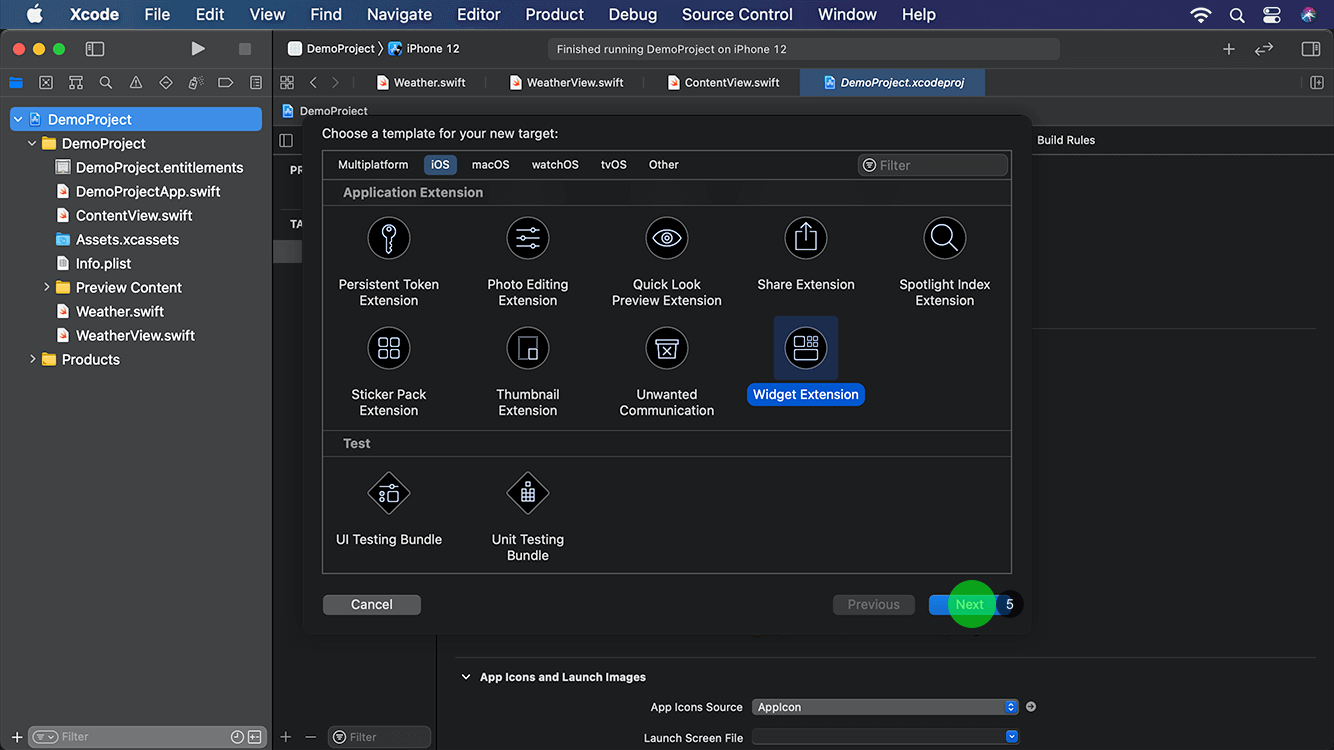Show the Debug navigator
Viewport: 1334px width, 750px height.
(196, 83)
